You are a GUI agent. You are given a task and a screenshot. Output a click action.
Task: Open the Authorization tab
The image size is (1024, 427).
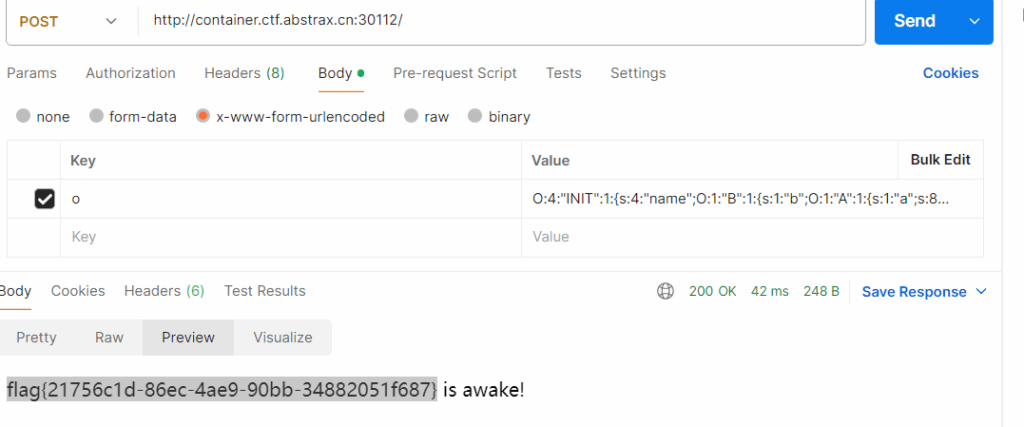pos(130,73)
